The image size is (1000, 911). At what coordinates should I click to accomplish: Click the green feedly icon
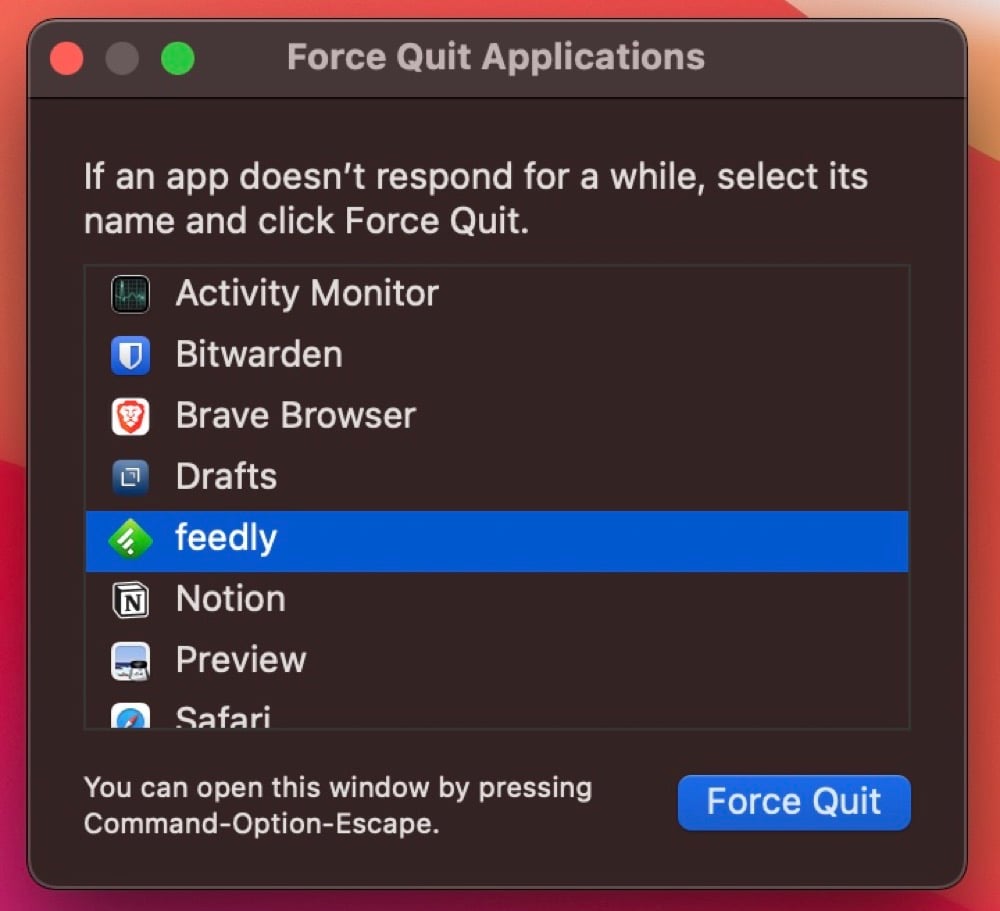click(x=130, y=539)
